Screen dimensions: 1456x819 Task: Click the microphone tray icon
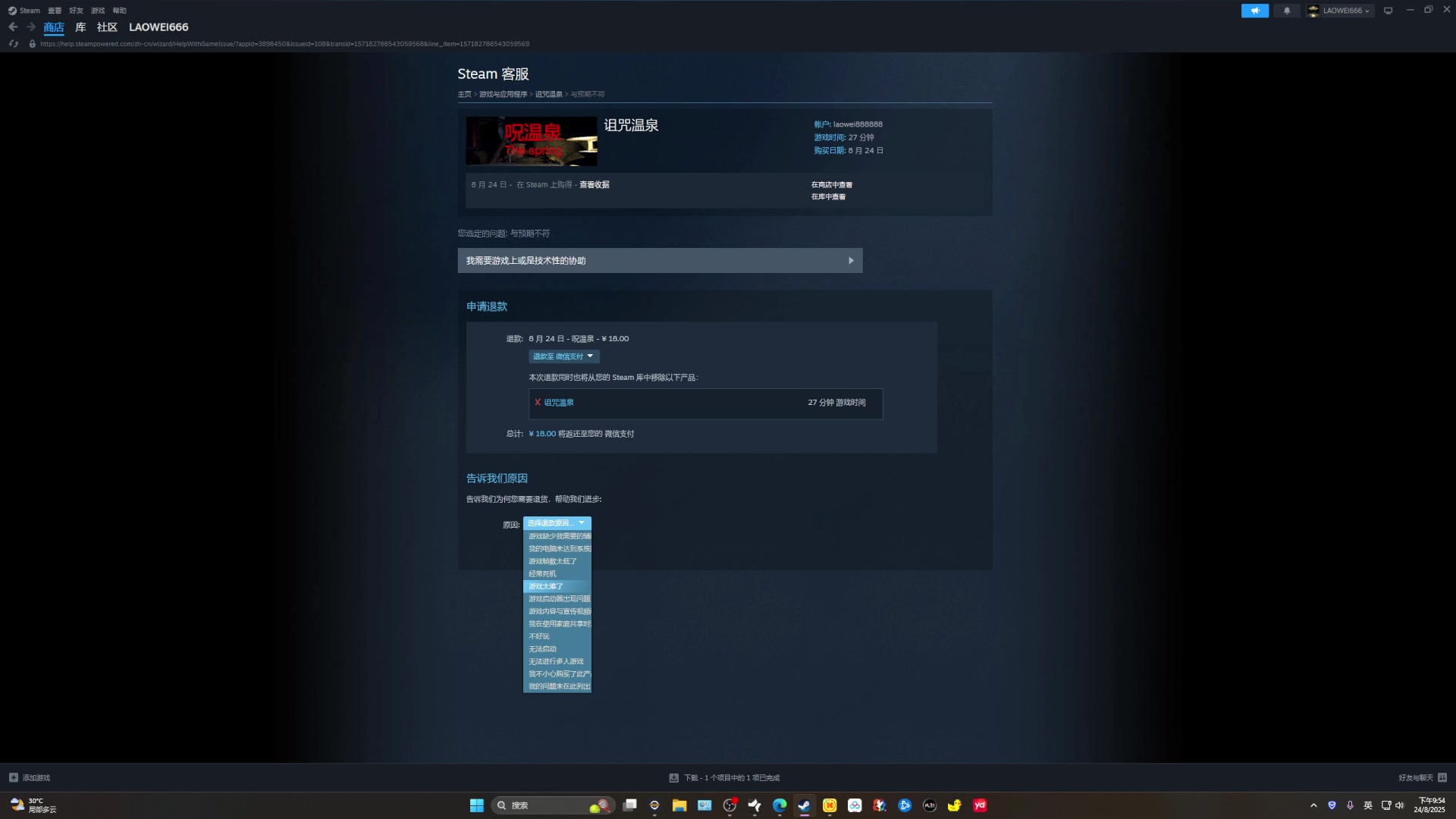click(x=1350, y=805)
